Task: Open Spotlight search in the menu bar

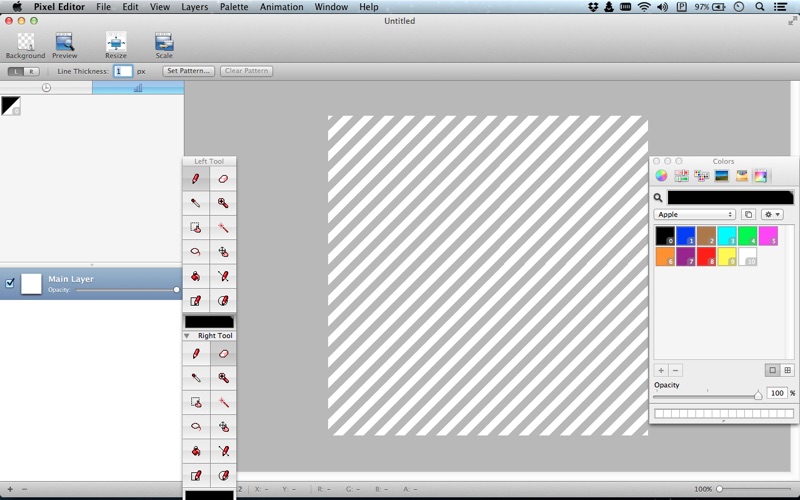Action: point(760,7)
